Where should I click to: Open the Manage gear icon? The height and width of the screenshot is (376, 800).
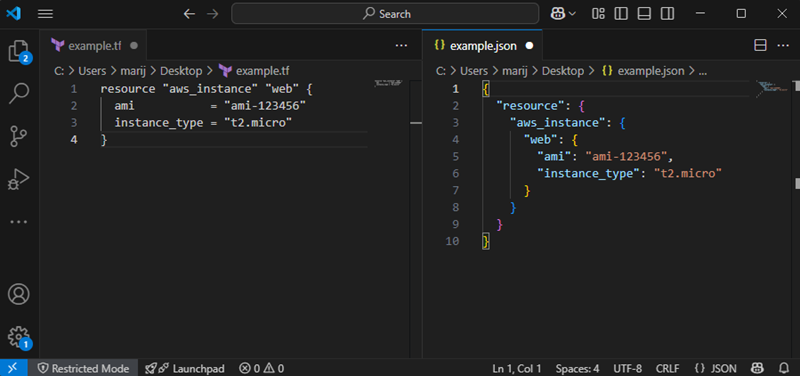pyautogui.click(x=19, y=337)
